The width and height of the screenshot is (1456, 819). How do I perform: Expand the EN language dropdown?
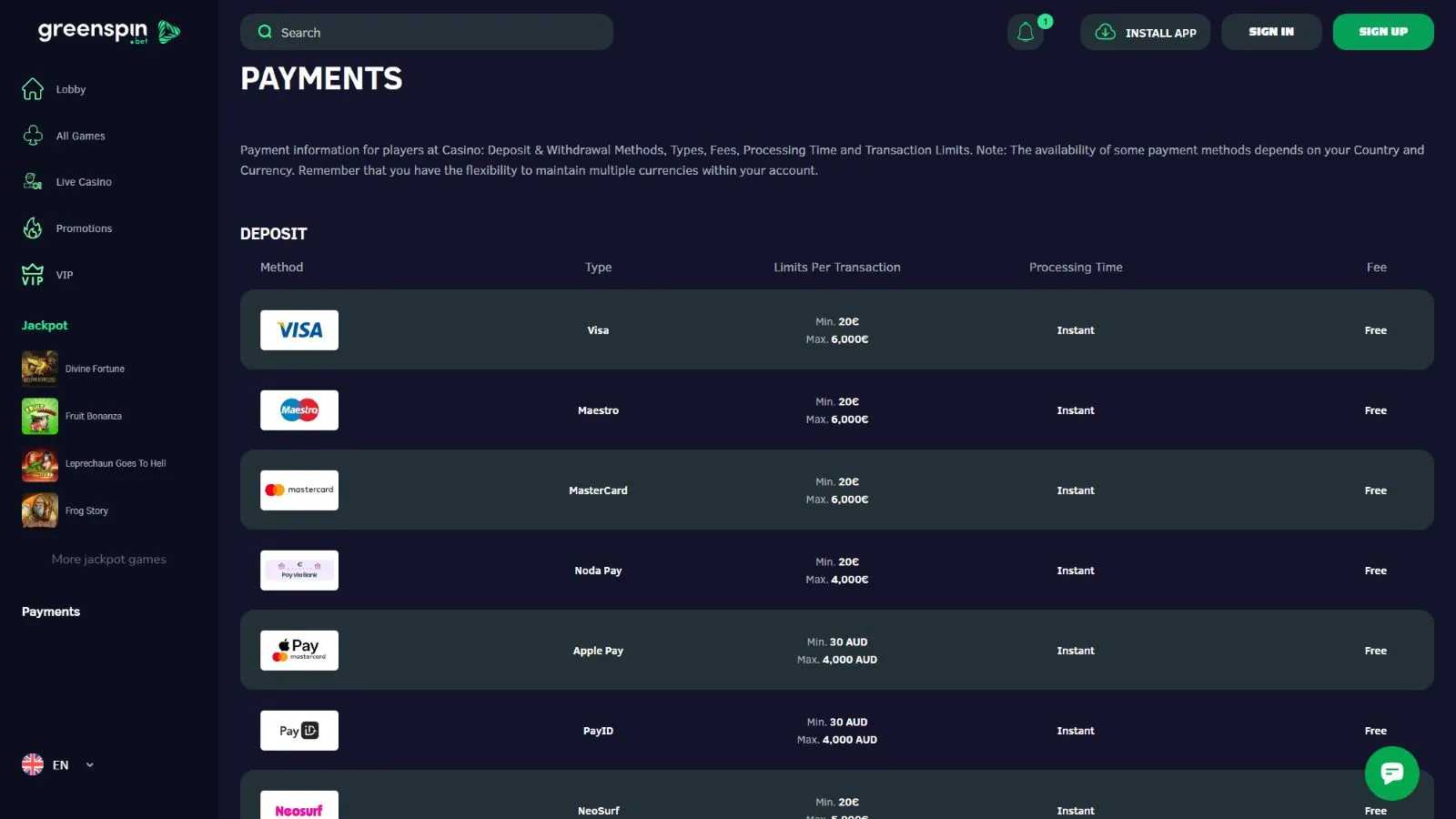pyautogui.click(x=58, y=765)
